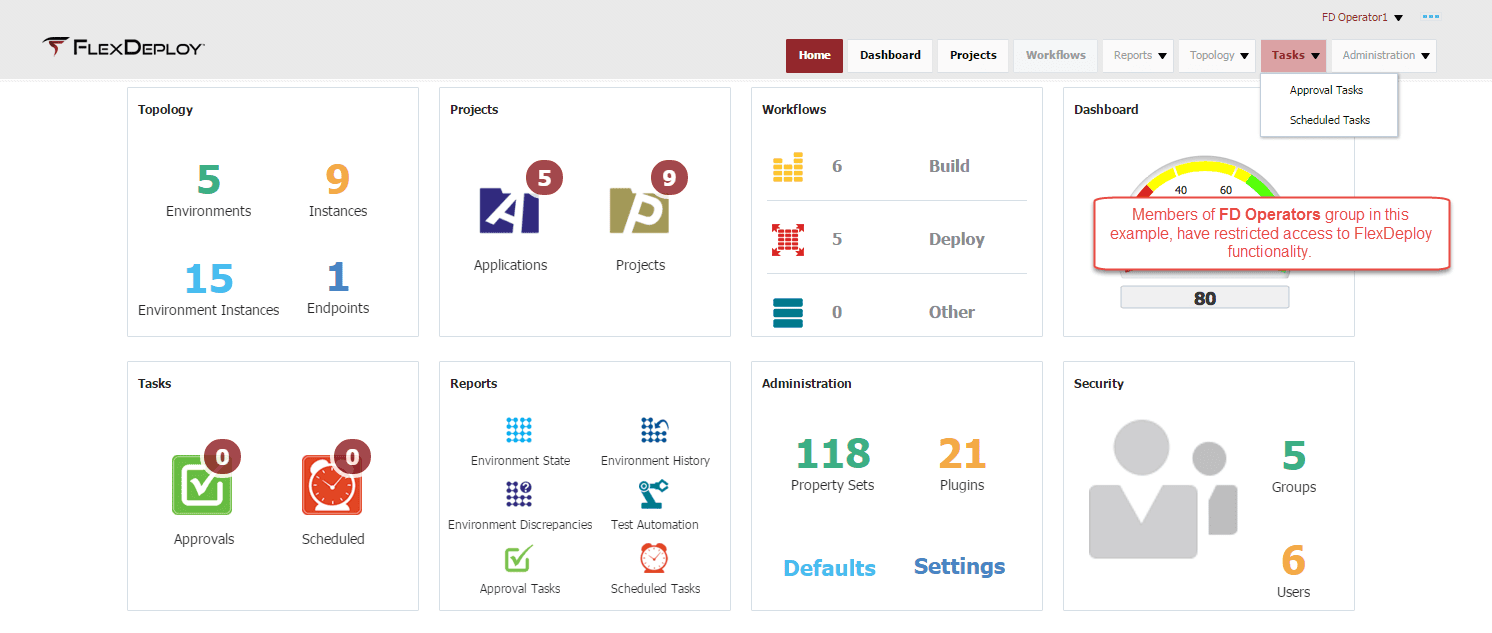The image size is (1492, 633).
Task: Click the dashboard gauge value bar
Action: (1204, 298)
